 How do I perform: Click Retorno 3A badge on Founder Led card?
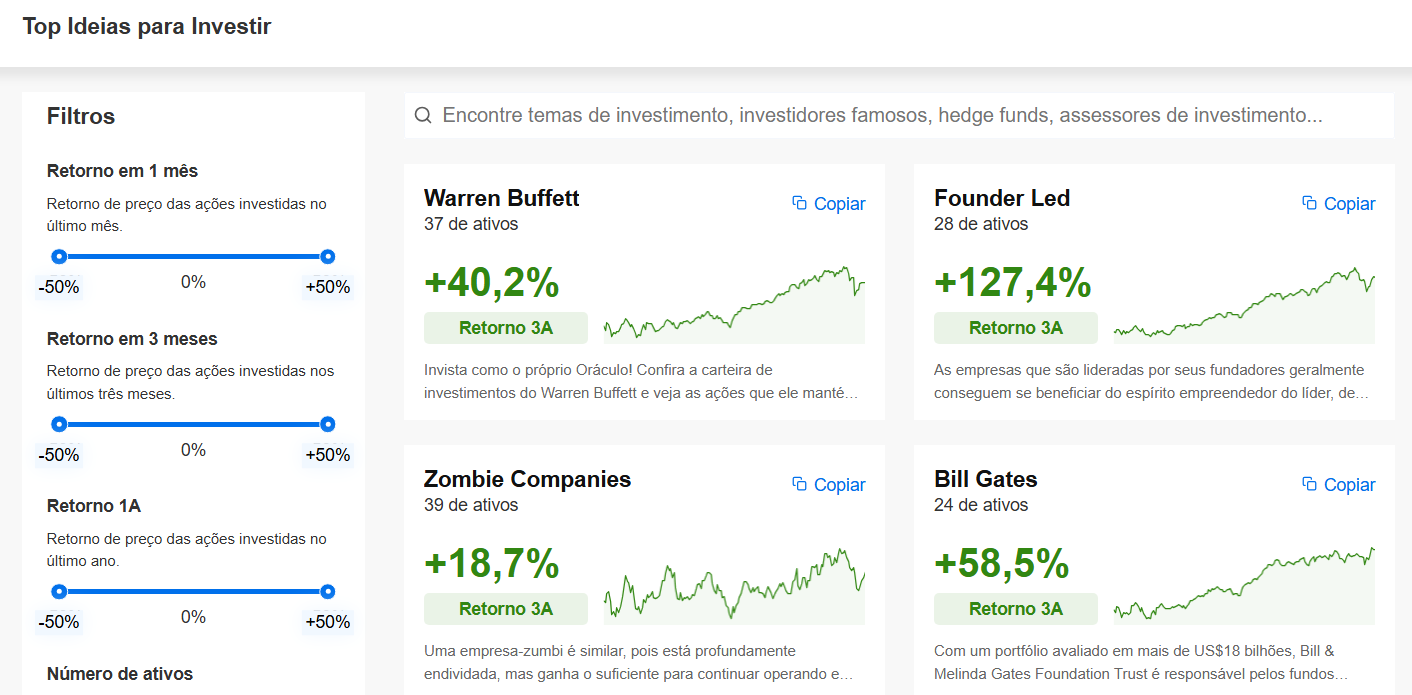tap(1016, 328)
